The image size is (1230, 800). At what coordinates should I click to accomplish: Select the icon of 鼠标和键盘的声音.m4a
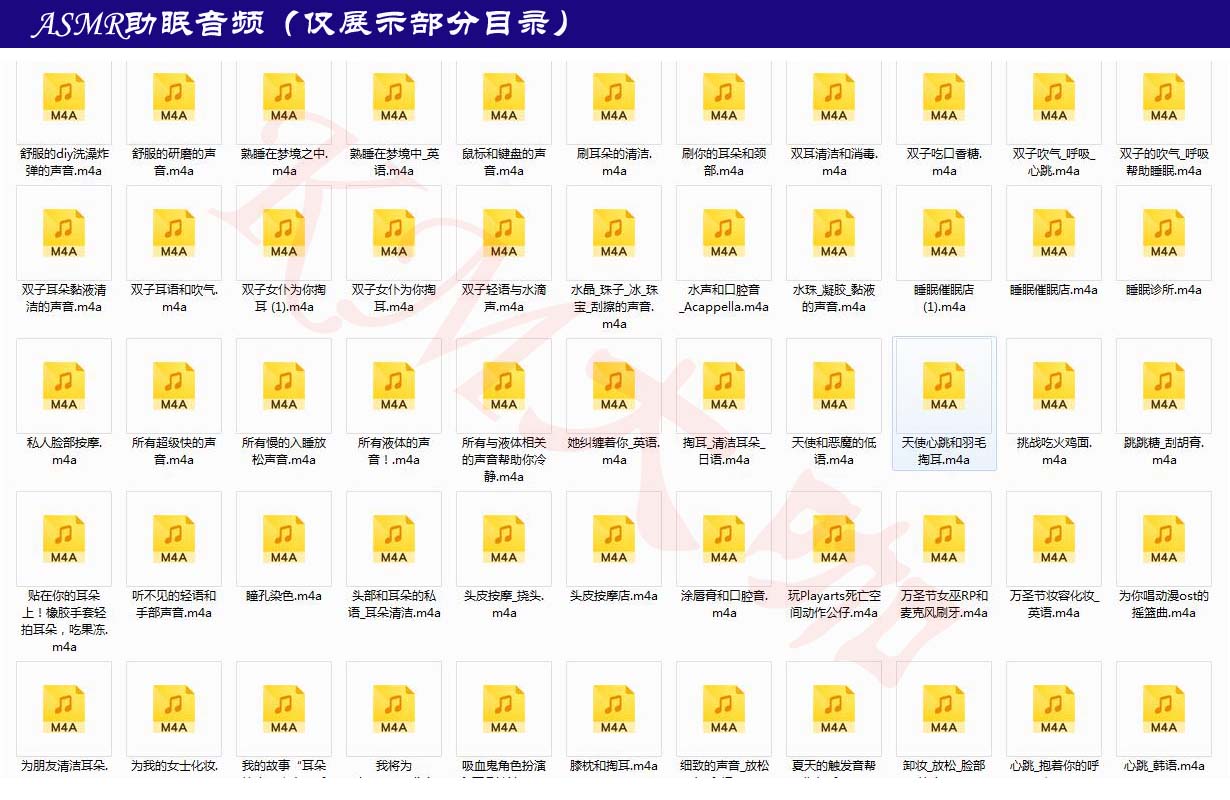pyautogui.click(x=504, y=98)
